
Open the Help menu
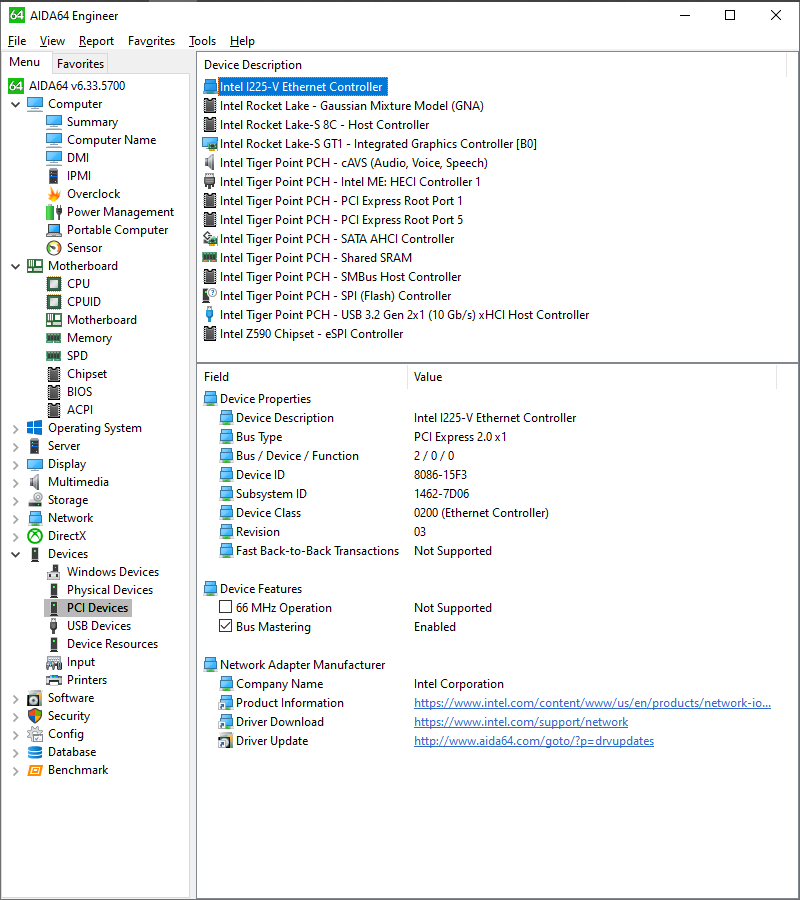[242, 41]
